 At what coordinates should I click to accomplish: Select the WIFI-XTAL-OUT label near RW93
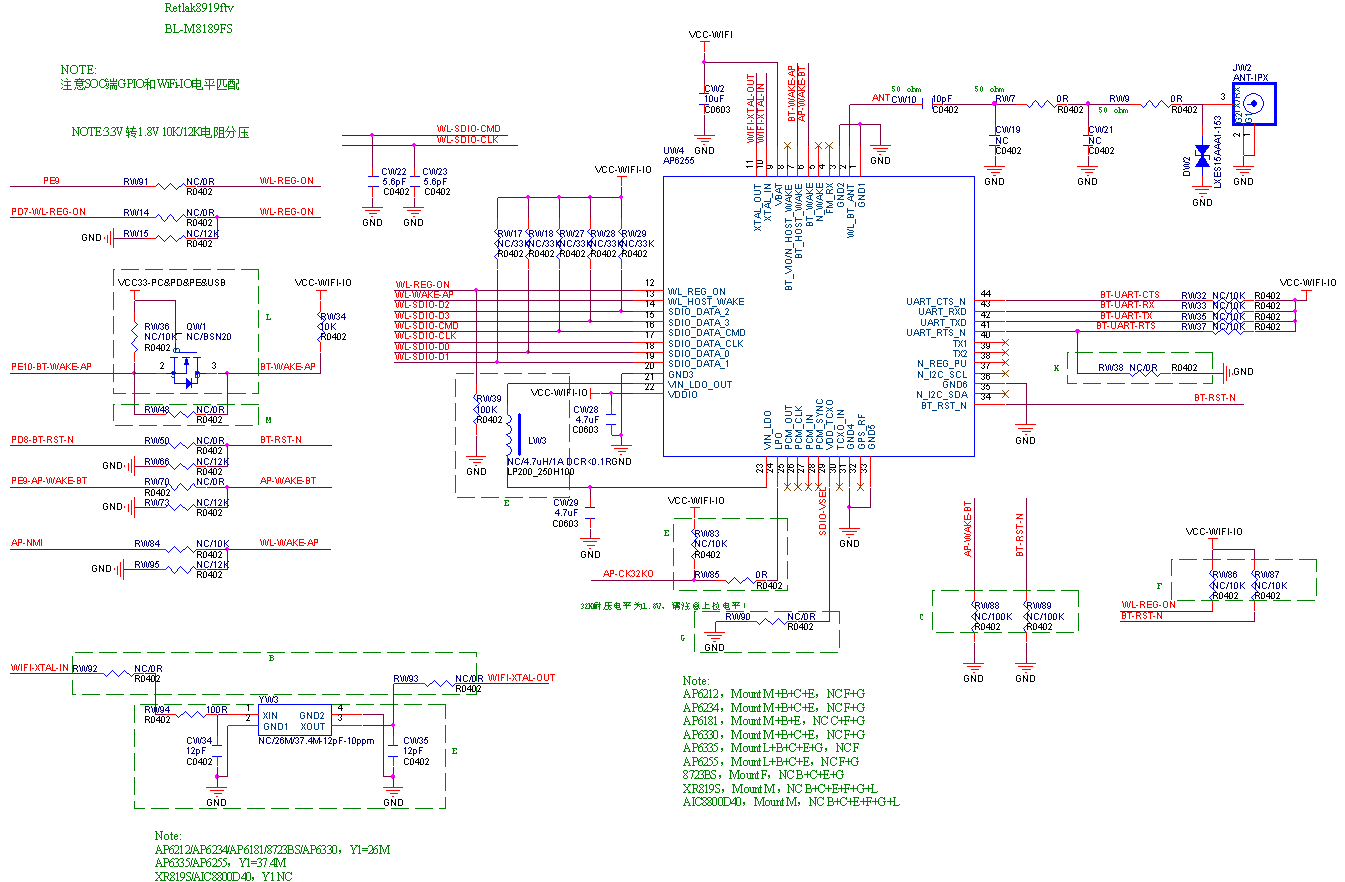pos(521,678)
